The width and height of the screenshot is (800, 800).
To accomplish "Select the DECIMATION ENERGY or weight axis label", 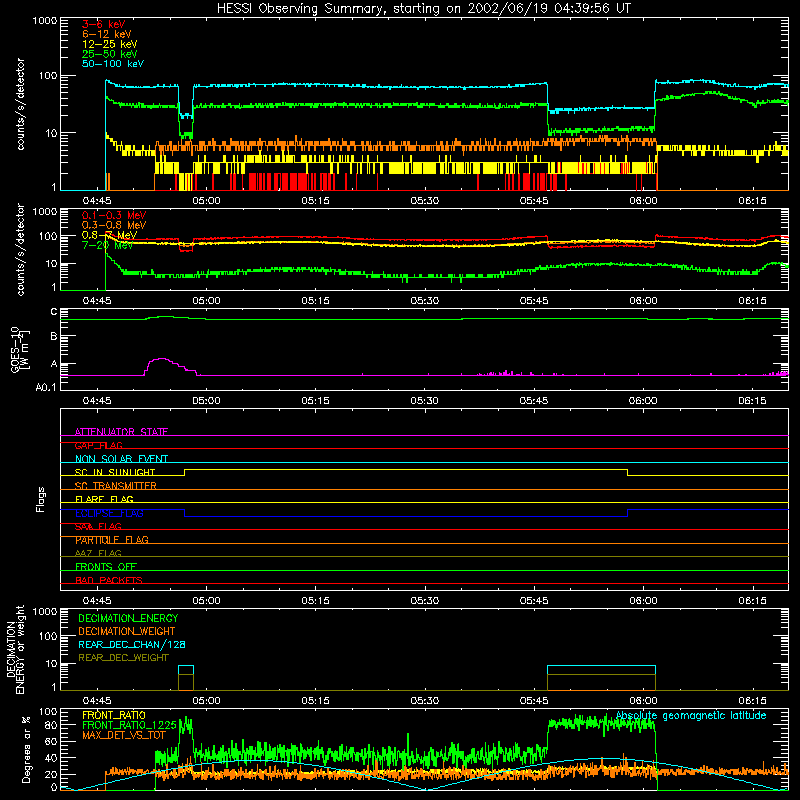I will (x=15, y=649).
